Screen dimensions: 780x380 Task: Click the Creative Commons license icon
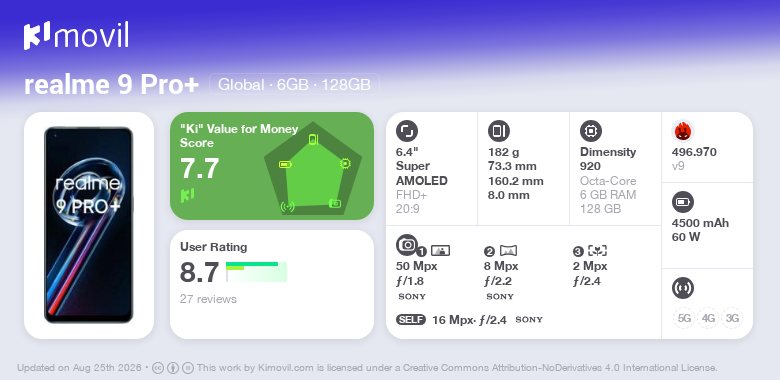click(158, 368)
